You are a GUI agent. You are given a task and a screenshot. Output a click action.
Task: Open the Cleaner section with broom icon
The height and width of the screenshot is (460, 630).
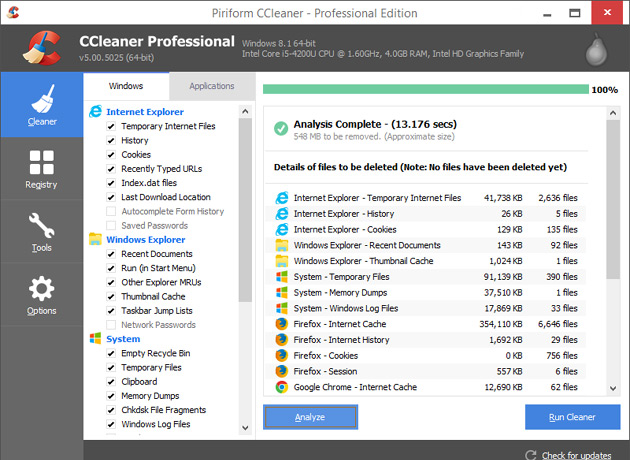(41, 107)
